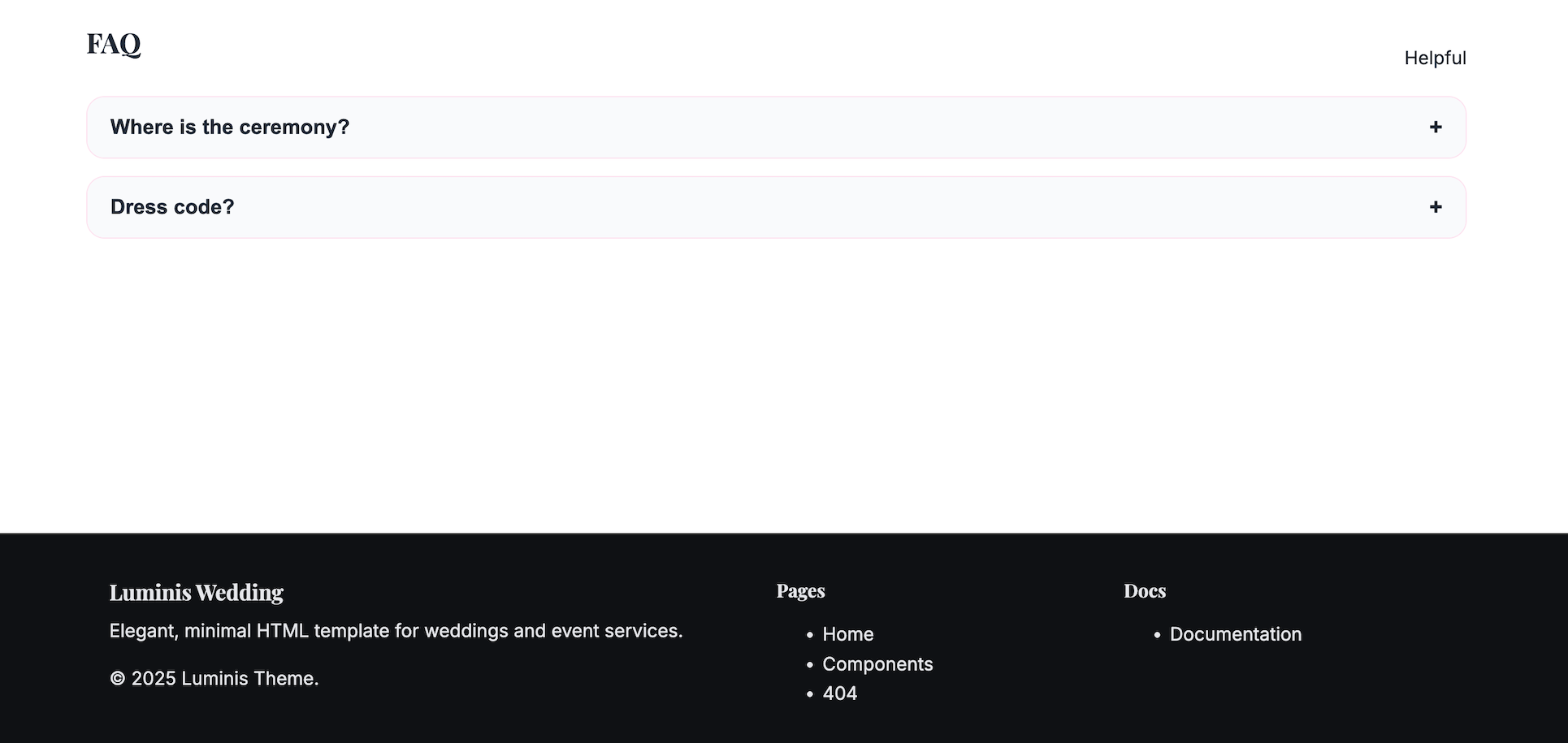
Task: Click the bullet point beside 404
Action: click(x=810, y=694)
